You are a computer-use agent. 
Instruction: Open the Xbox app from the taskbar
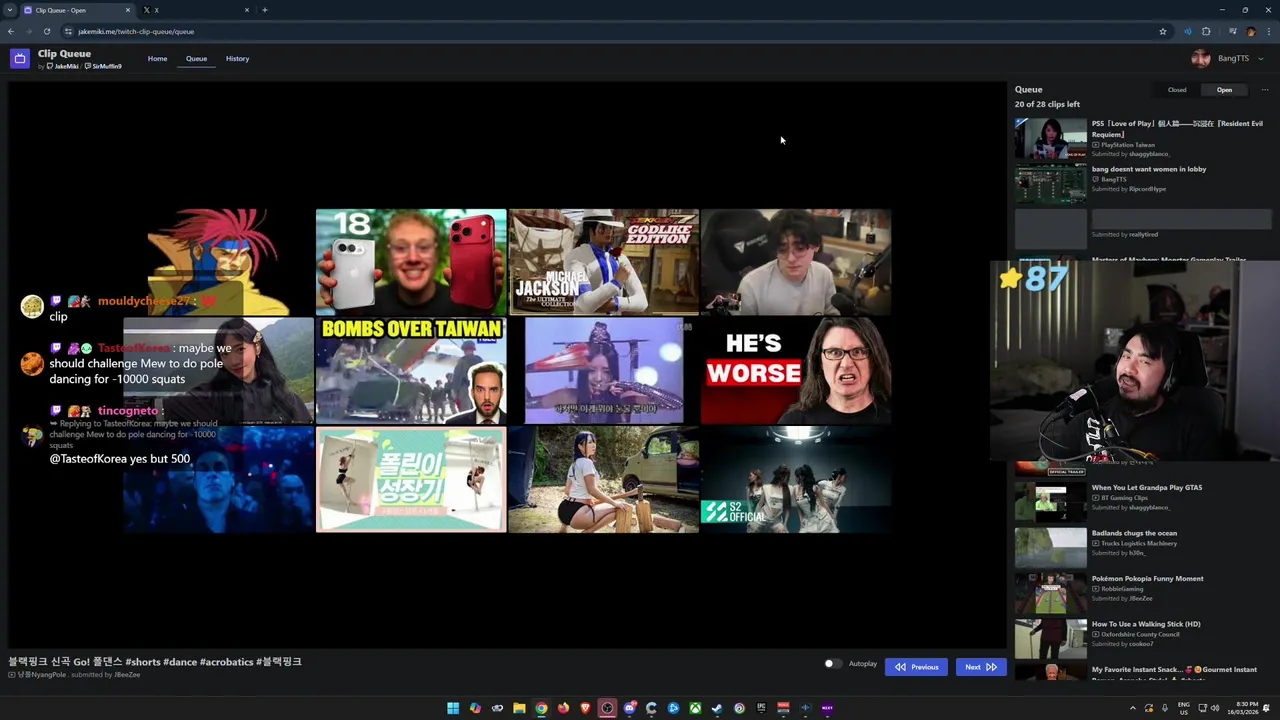click(695, 708)
